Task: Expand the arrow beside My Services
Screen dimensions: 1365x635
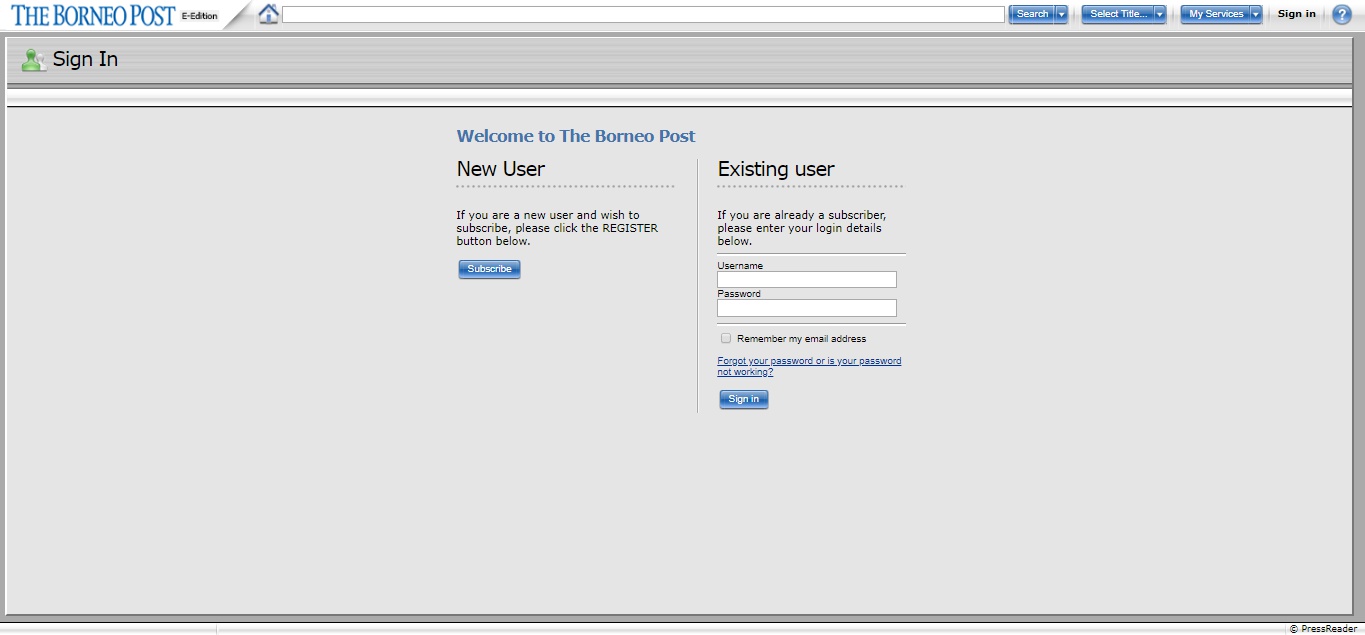Action: (1256, 14)
